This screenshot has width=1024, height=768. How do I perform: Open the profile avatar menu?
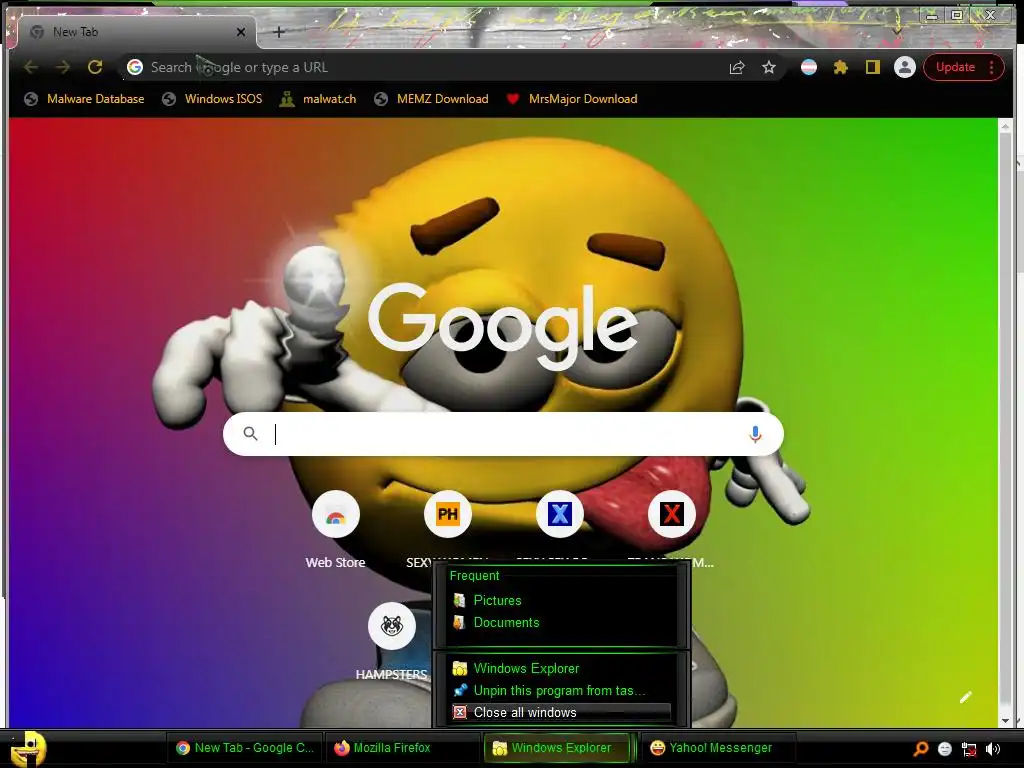tap(904, 67)
